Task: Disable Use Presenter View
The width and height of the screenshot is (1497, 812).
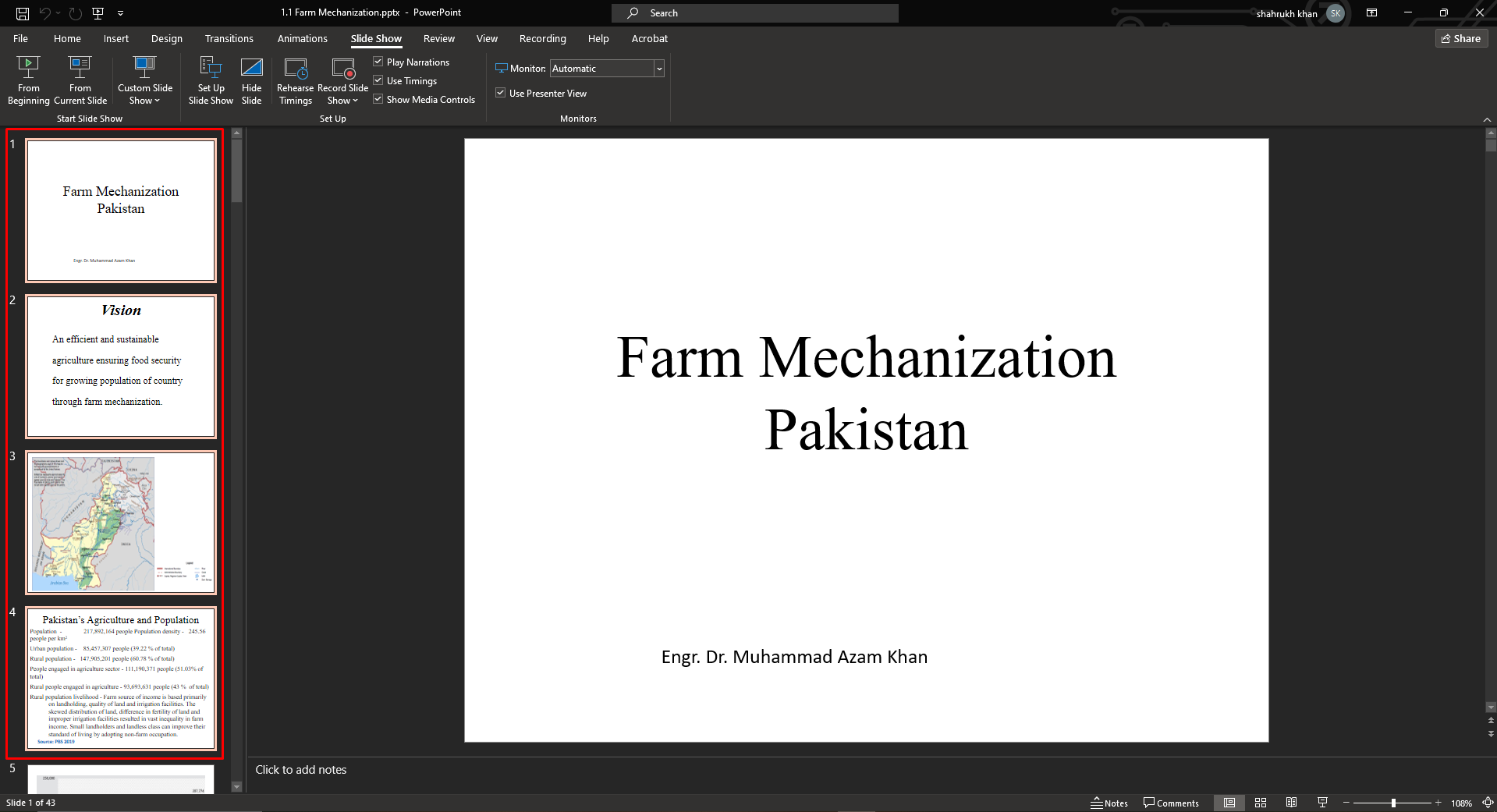Action: tap(501, 93)
